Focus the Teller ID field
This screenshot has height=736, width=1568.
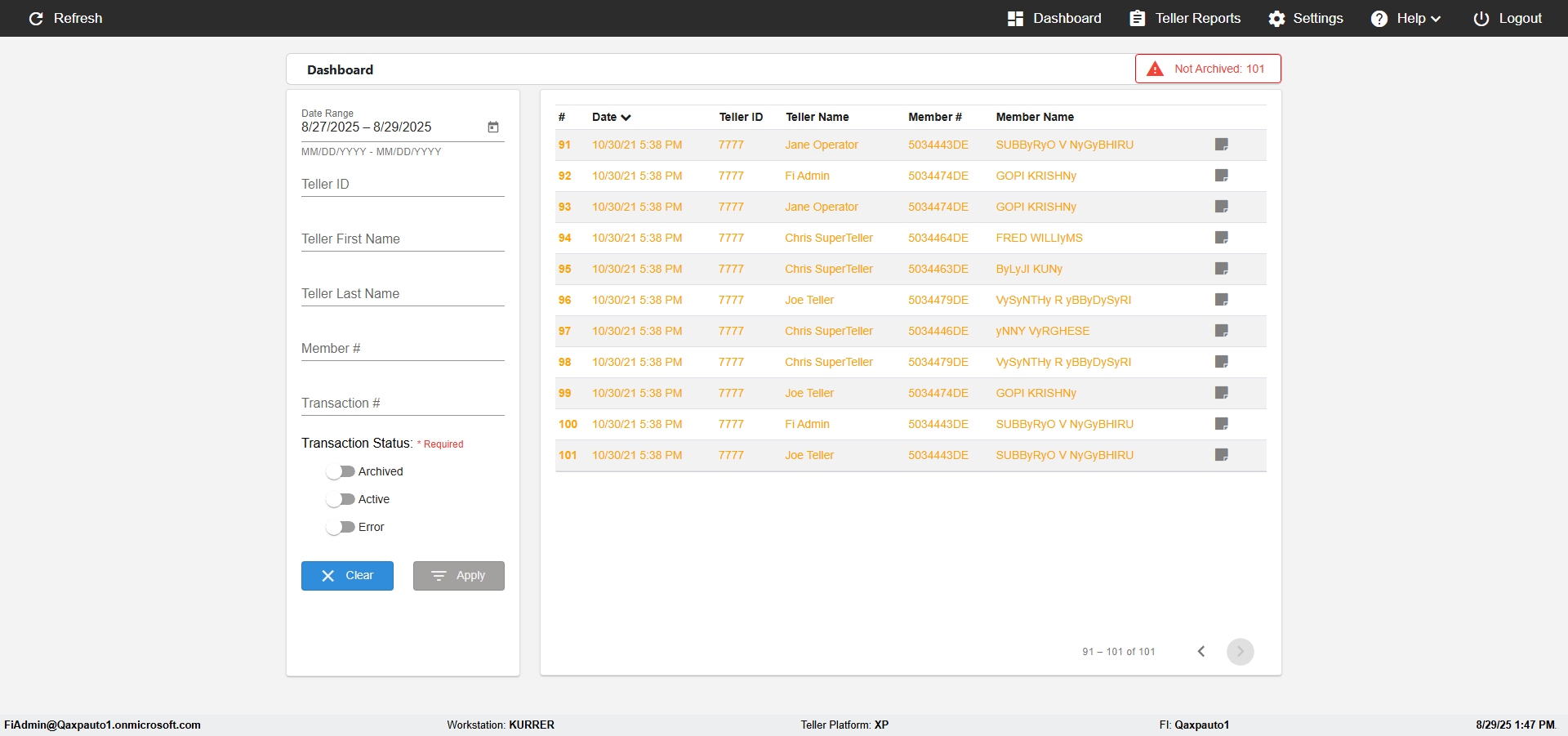(403, 185)
